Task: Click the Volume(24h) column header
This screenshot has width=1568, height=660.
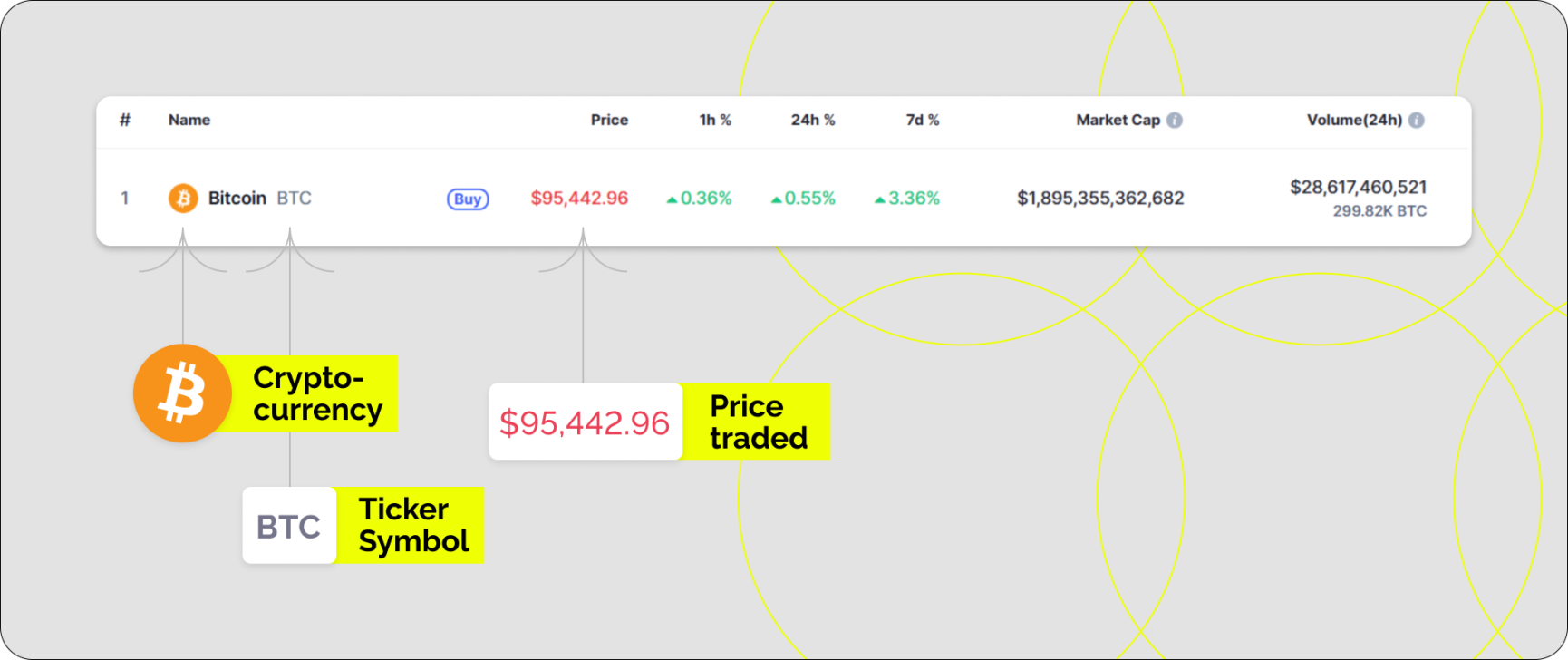Action: (x=1354, y=119)
